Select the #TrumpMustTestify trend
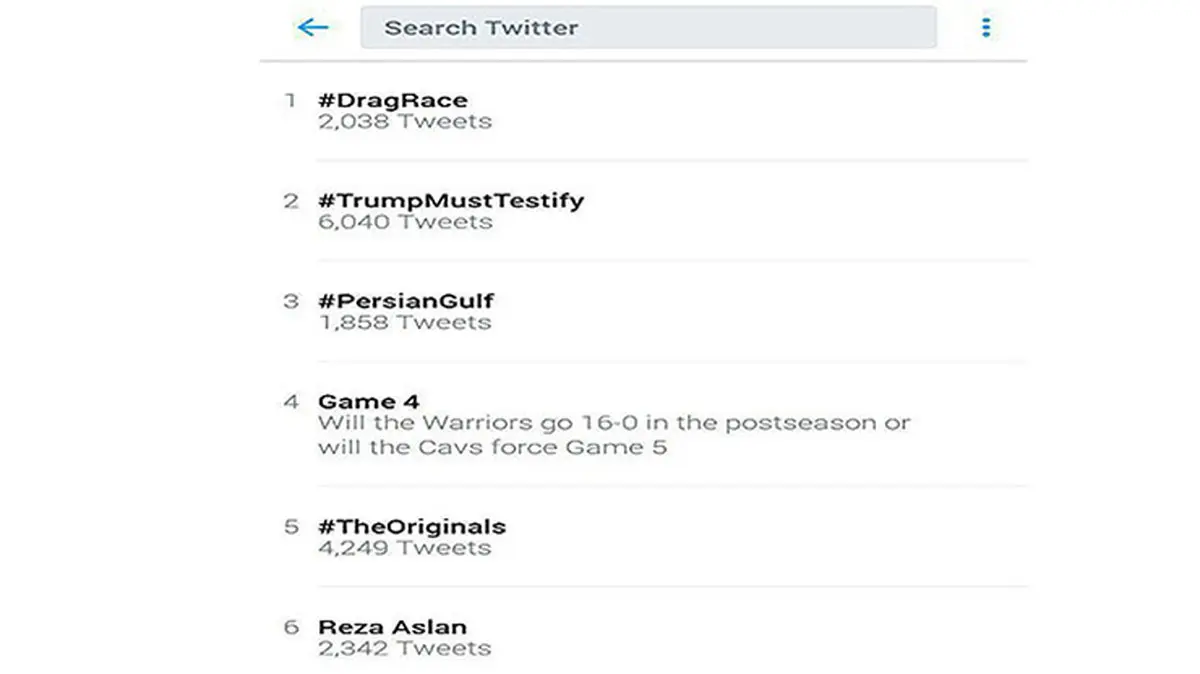1200x674 pixels. pyautogui.click(x=450, y=200)
